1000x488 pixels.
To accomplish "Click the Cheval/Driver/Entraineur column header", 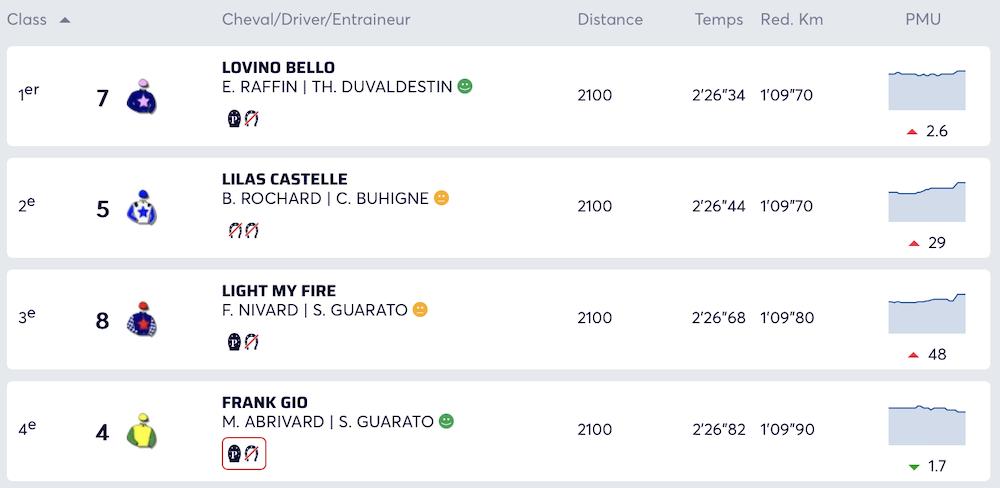I will point(316,20).
